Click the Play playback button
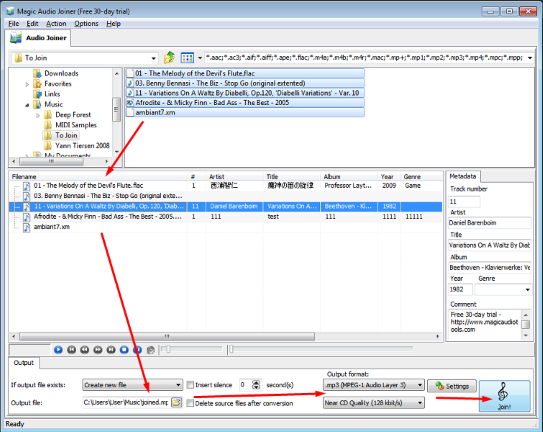 (x=58, y=350)
